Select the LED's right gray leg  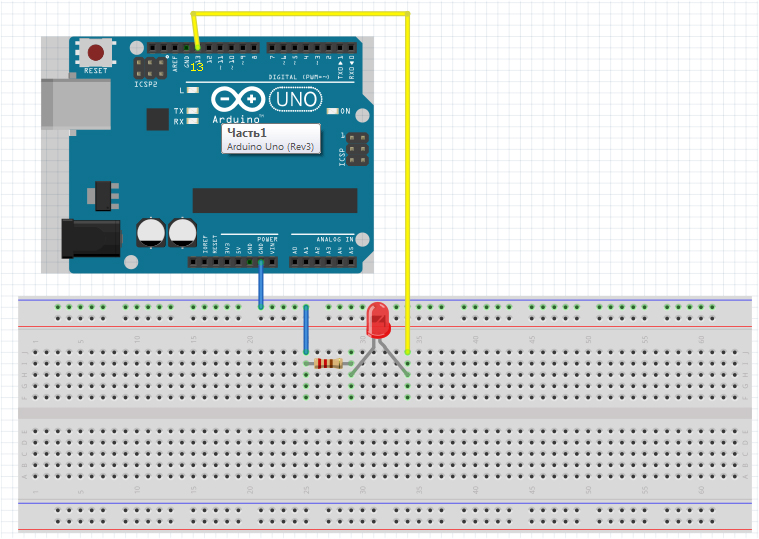coord(394,357)
